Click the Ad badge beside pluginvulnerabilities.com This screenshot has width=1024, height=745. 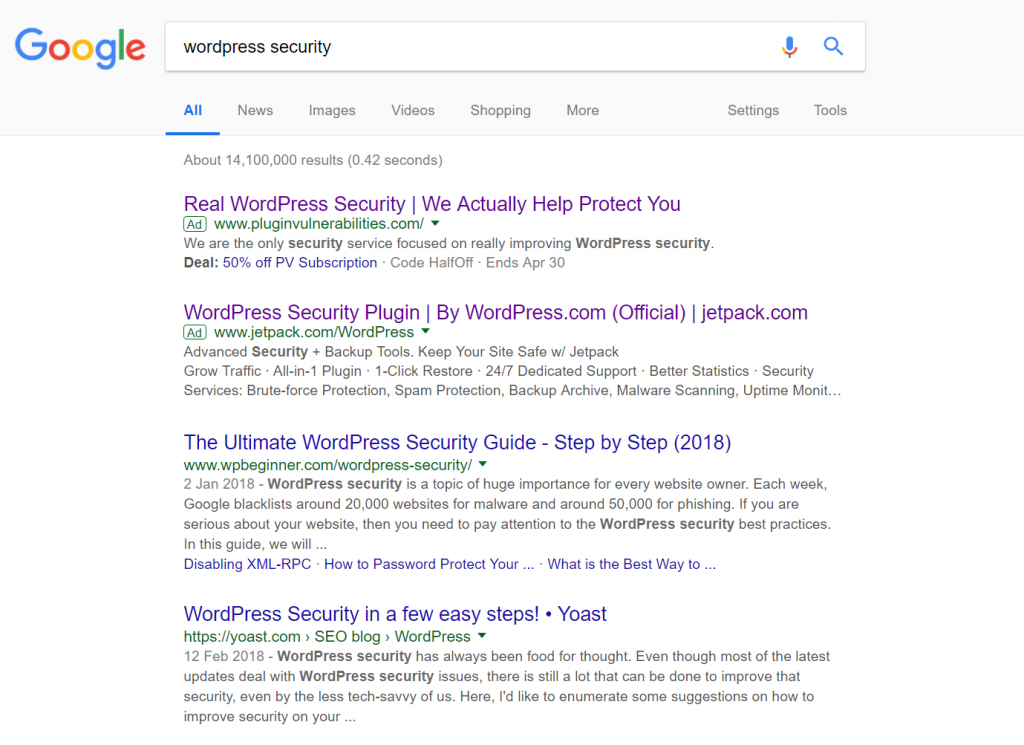pyautogui.click(x=195, y=224)
